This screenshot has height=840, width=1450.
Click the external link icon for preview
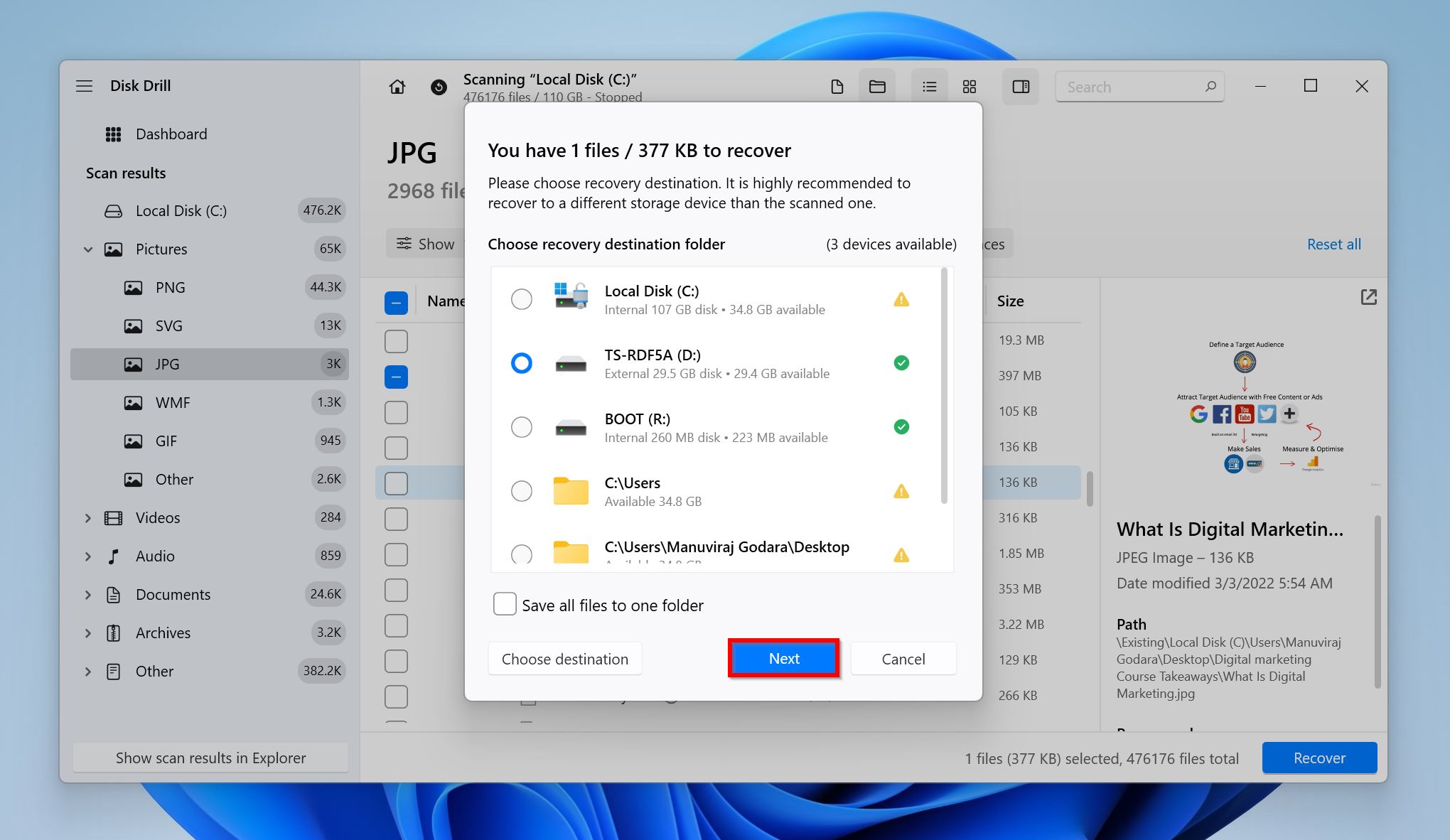coord(1369,298)
